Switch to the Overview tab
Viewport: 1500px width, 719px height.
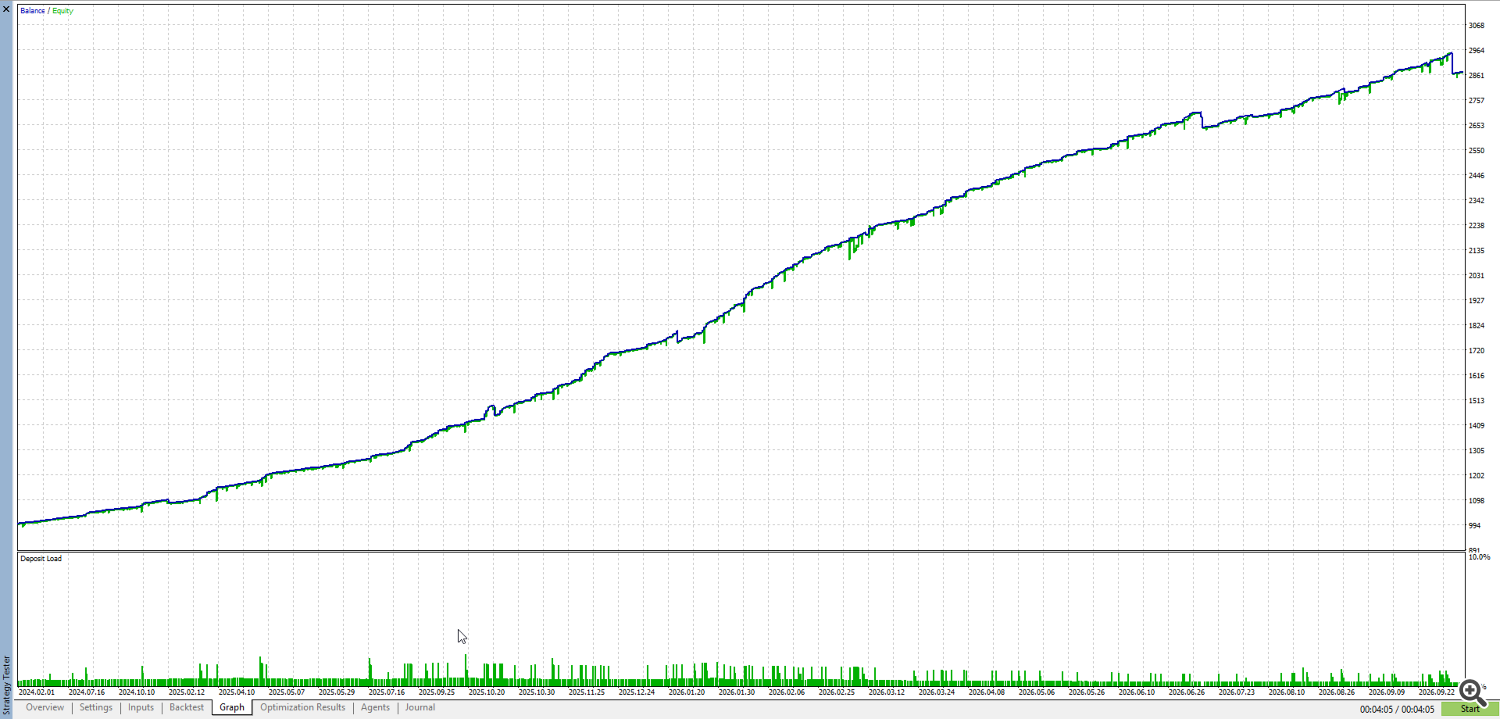(45, 708)
